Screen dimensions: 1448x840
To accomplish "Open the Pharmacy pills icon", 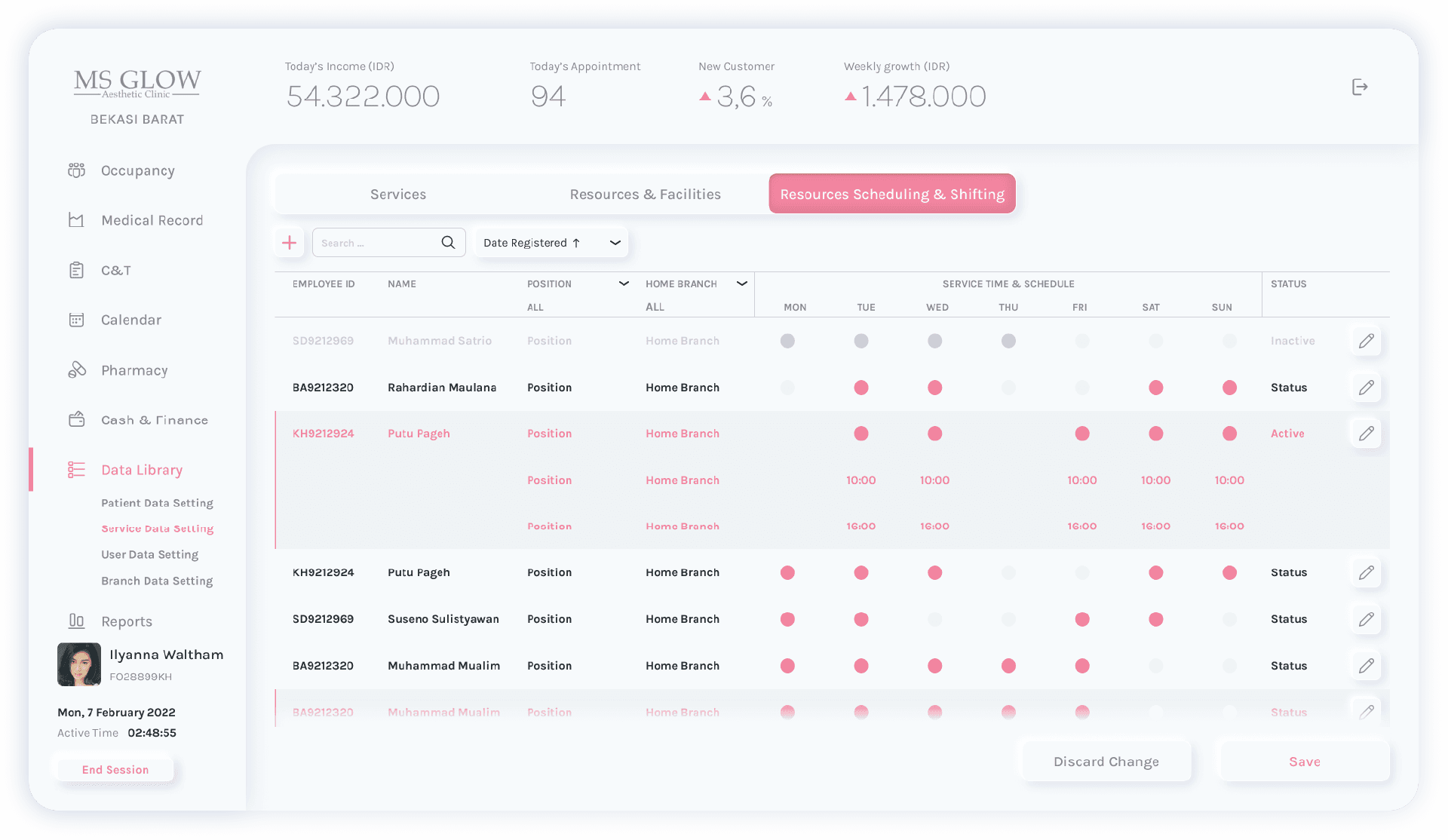I will click(x=77, y=370).
